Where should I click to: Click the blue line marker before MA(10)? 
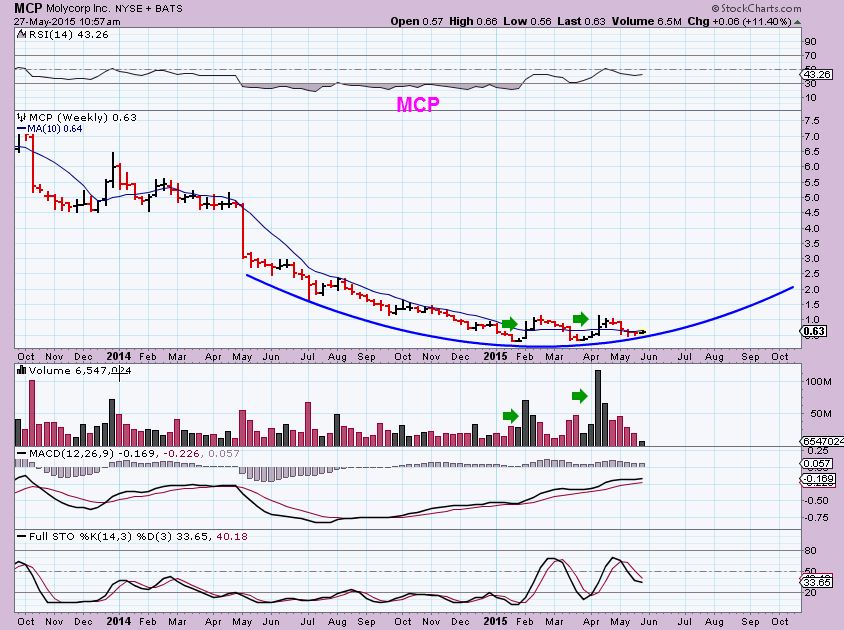click(x=22, y=129)
